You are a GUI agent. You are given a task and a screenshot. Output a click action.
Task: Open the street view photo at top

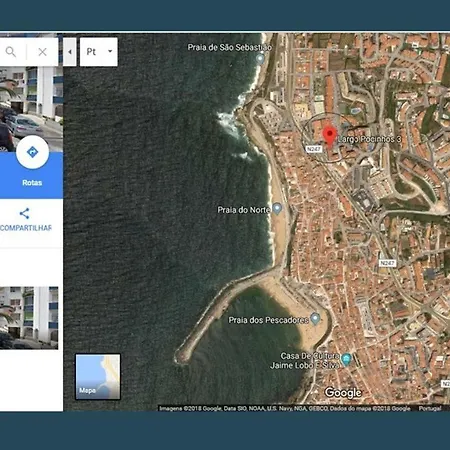[x=31, y=109]
